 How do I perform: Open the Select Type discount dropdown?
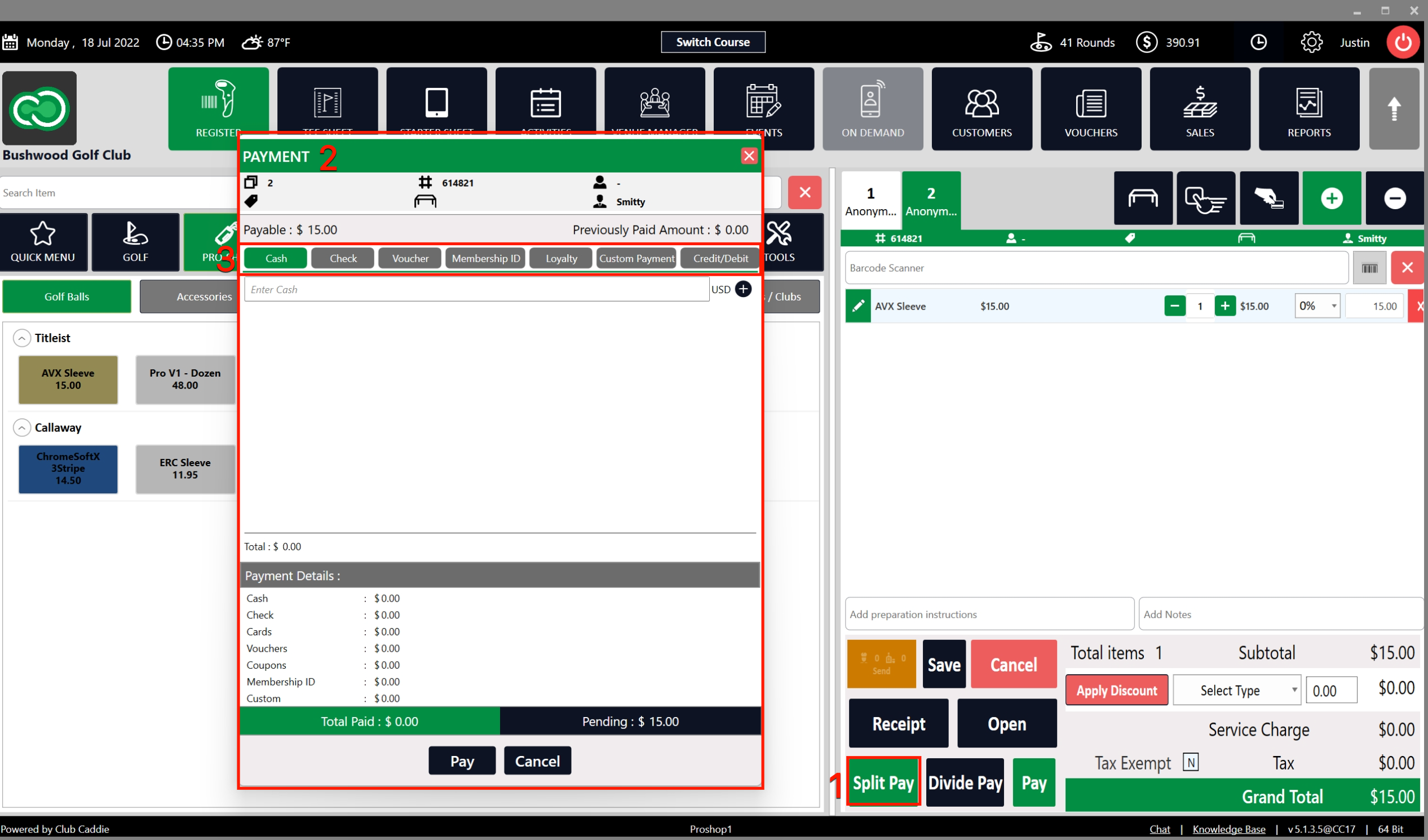[x=1236, y=691]
